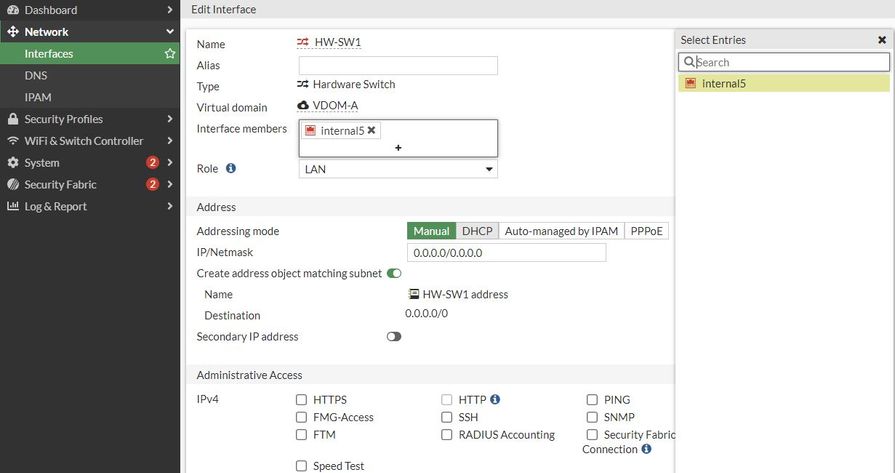Enable the Secondary IP address switch
The height and width of the screenshot is (473, 895).
click(x=394, y=337)
